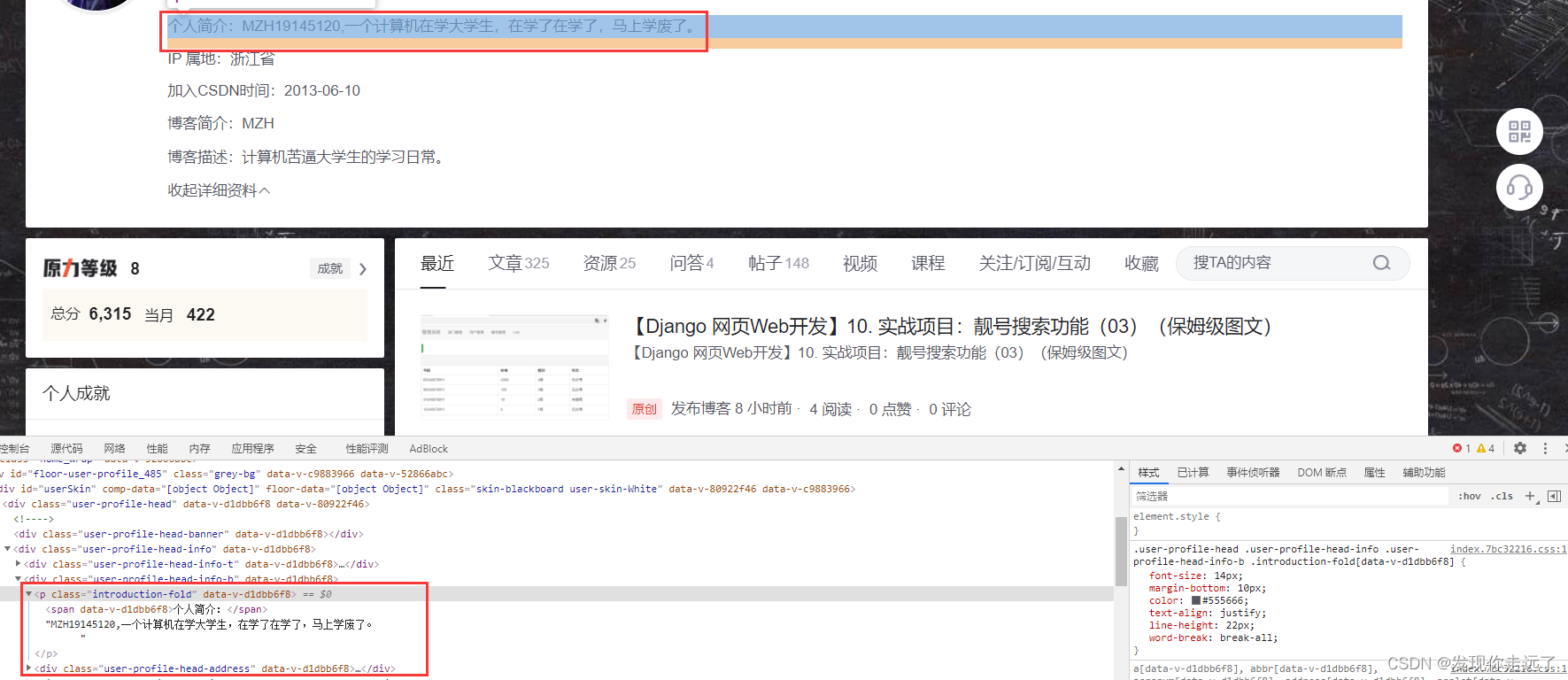The height and width of the screenshot is (680, 1568).
Task: Select the 辅助功能 tab
Action: [x=1424, y=473]
